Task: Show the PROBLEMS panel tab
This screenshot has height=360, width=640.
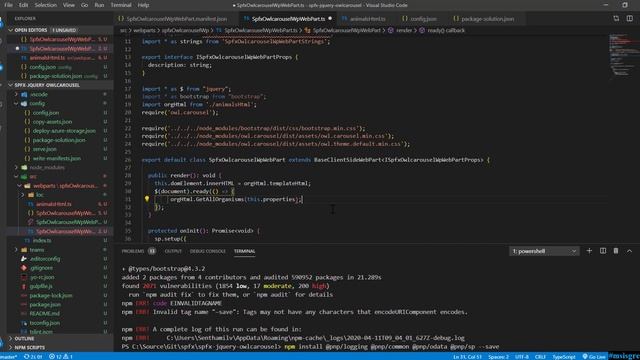Action: [133, 251]
